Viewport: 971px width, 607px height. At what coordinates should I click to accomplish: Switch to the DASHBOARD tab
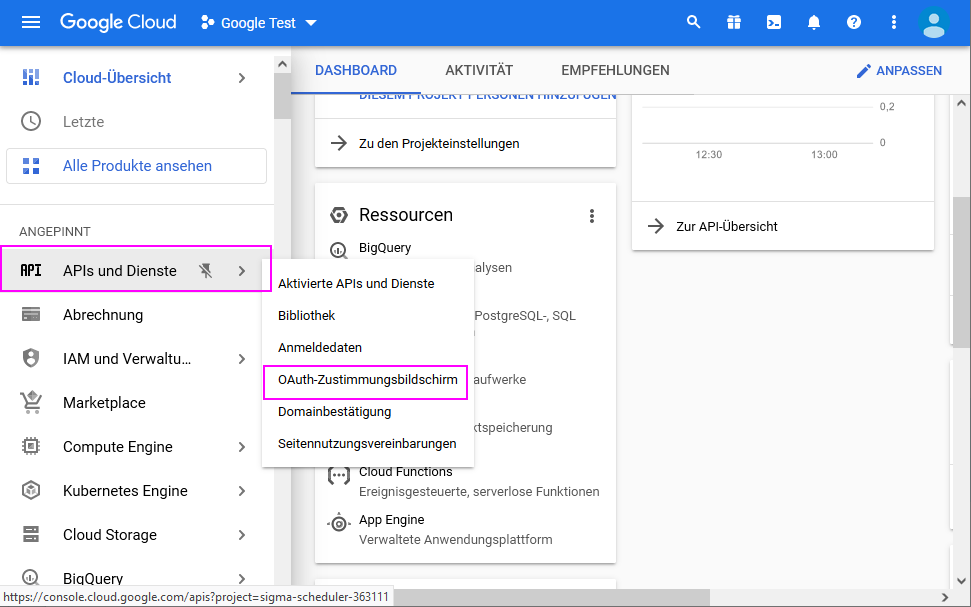356,70
